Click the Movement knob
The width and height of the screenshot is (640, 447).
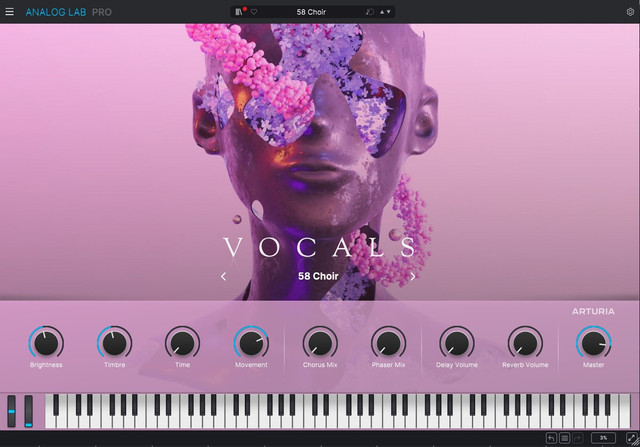click(x=251, y=343)
